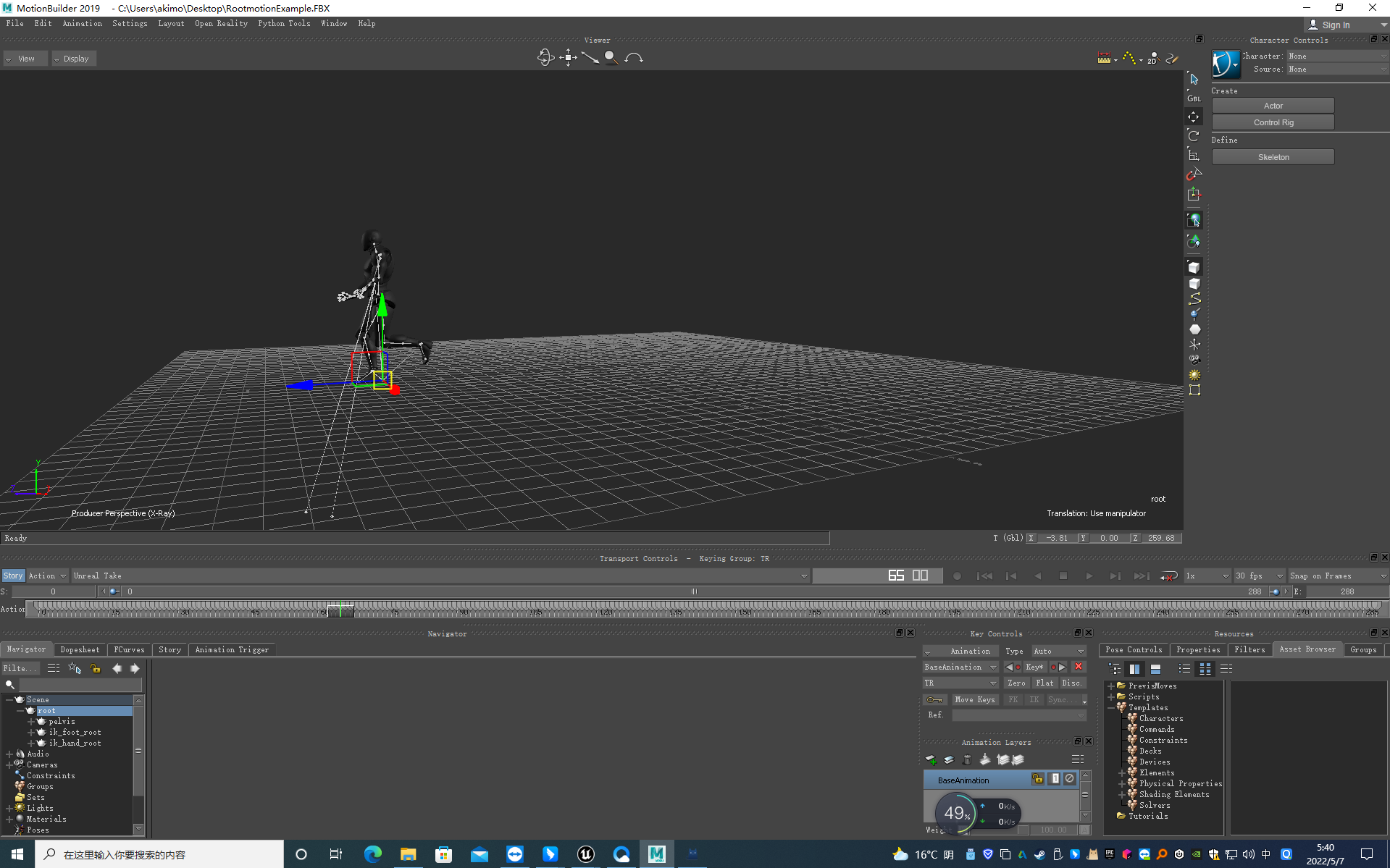This screenshot has height=868, width=1390.
Task: Switch to the FCurves tab
Action: [129, 649]
